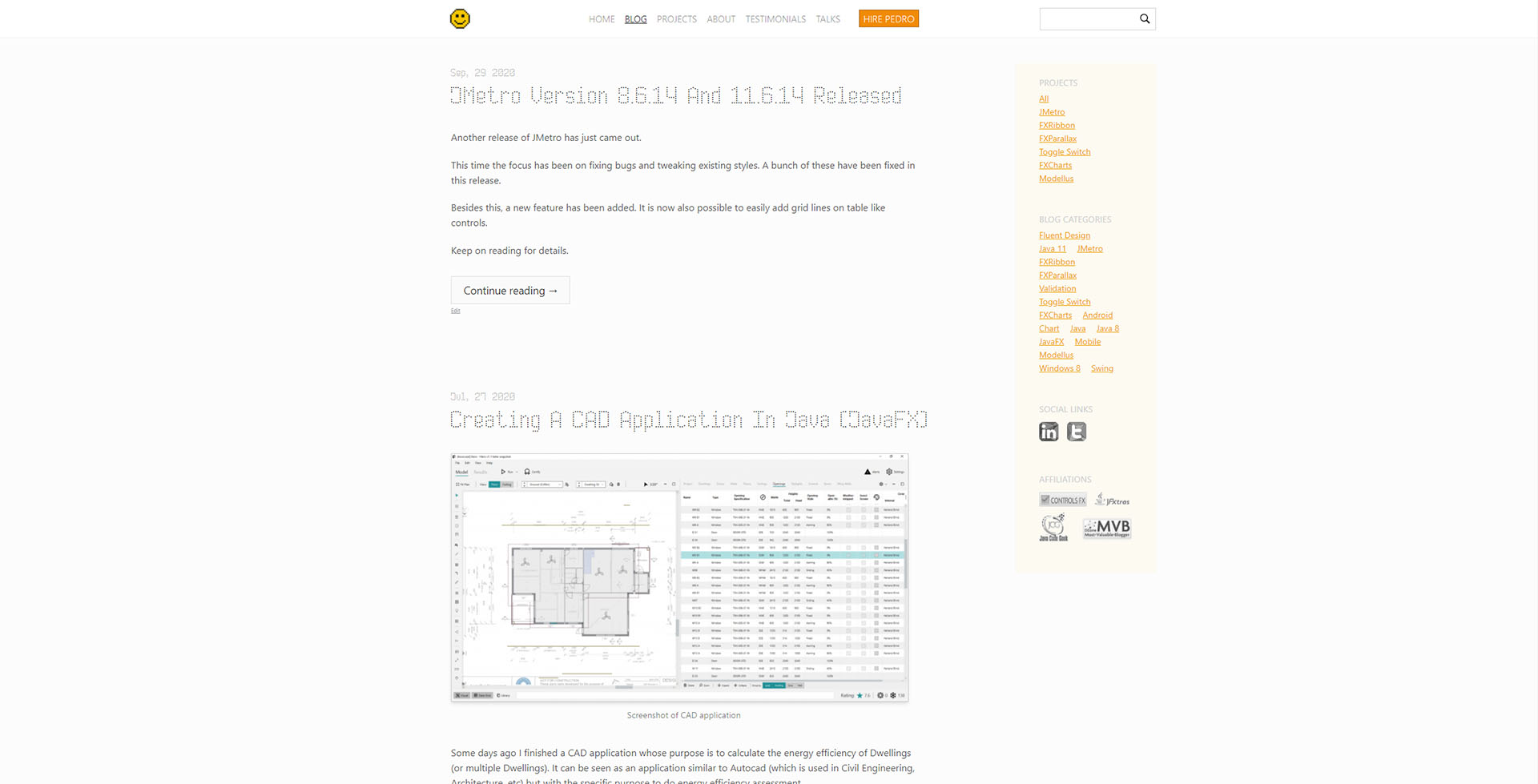Open the FXRibbon project link
The width and height of the screenshot is (1538, 784).
[1057, 126]
